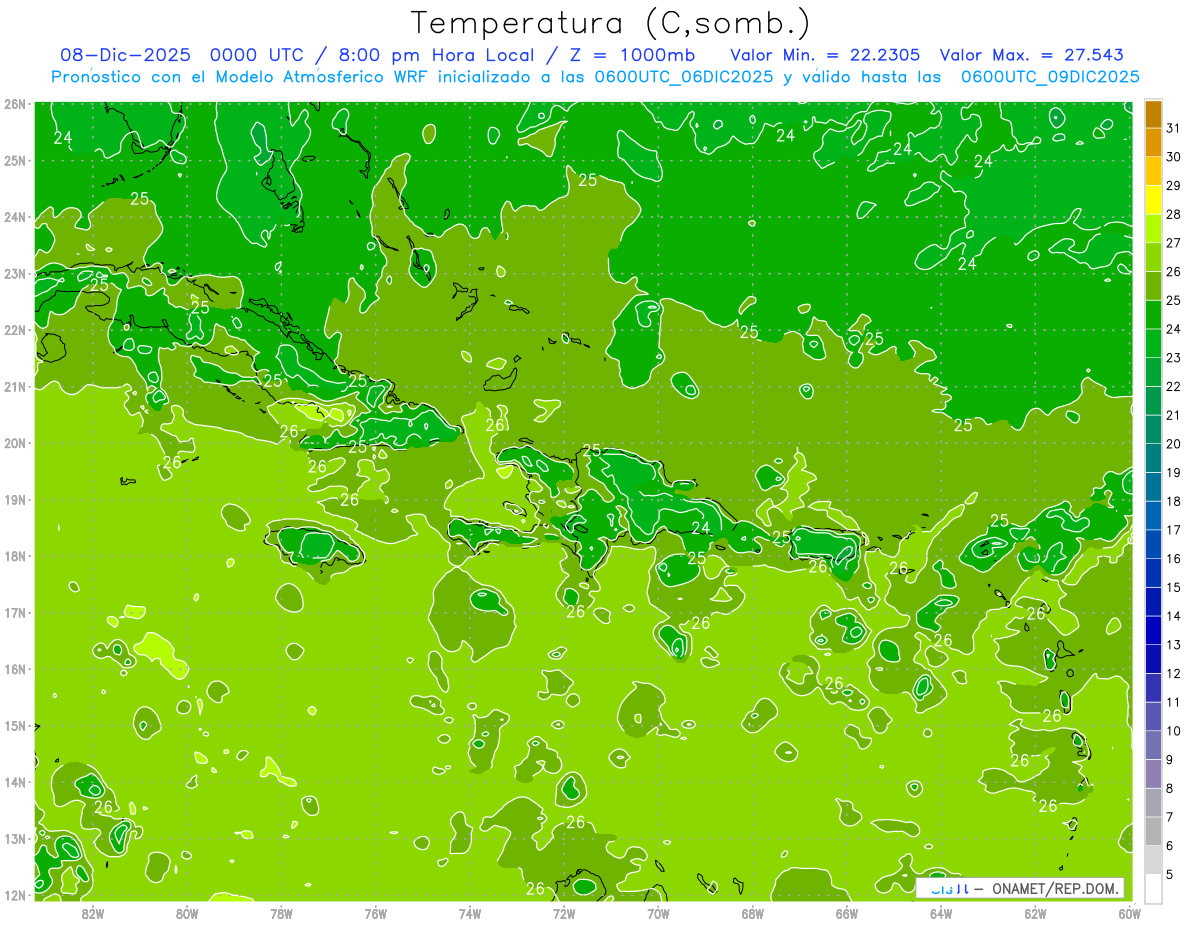Click the longitude axis label 74W

point(470,913)
